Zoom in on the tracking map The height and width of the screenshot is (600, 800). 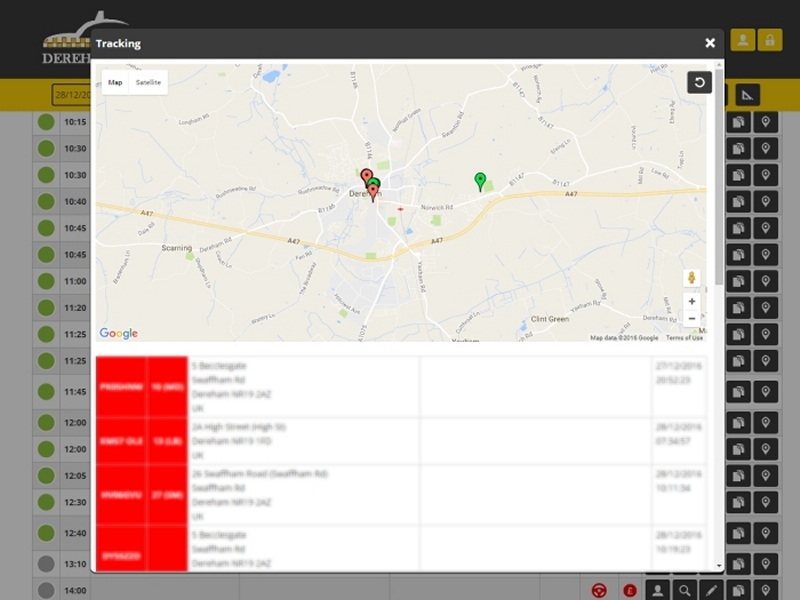coord(692,301)
